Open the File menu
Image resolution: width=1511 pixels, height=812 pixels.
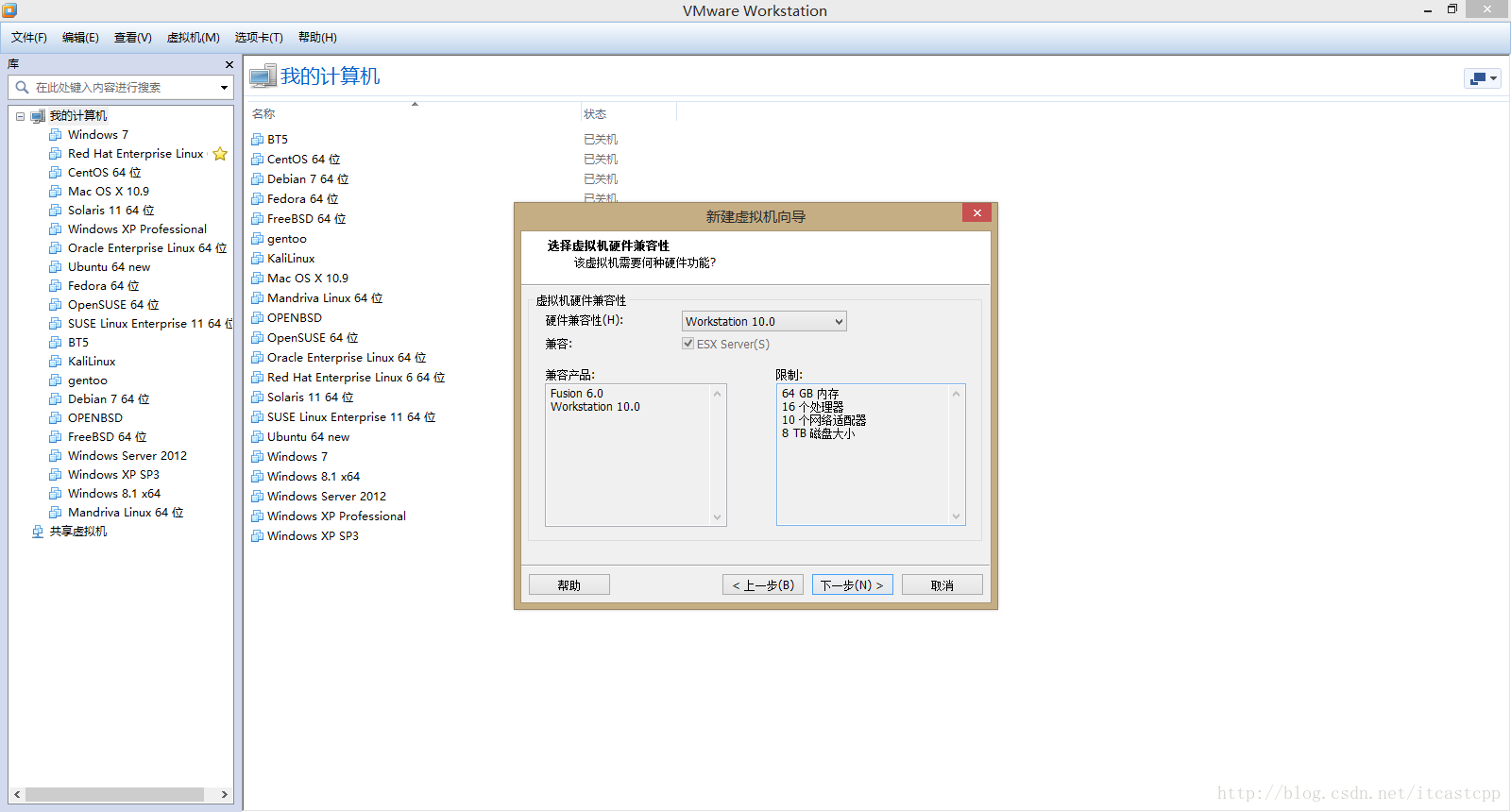[x=29, y=38]
